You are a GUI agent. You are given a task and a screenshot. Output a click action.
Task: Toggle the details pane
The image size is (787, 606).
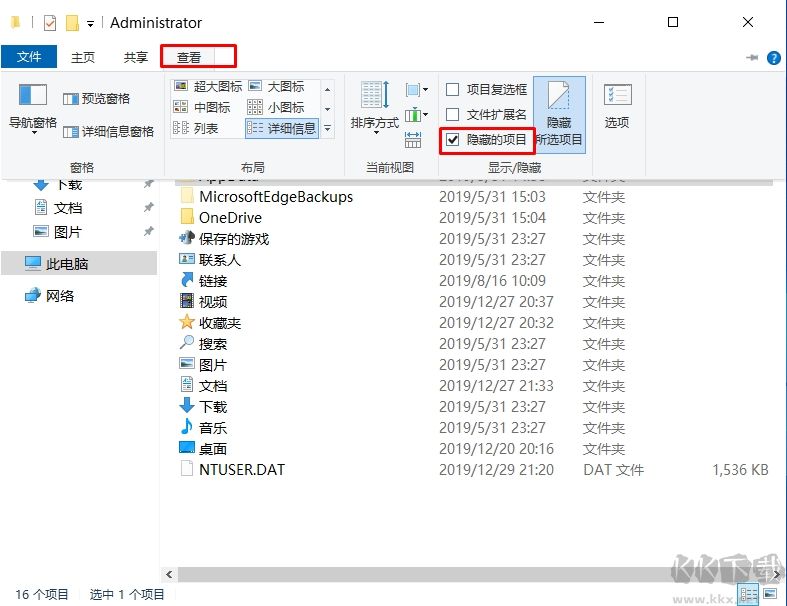pos(108,132)
